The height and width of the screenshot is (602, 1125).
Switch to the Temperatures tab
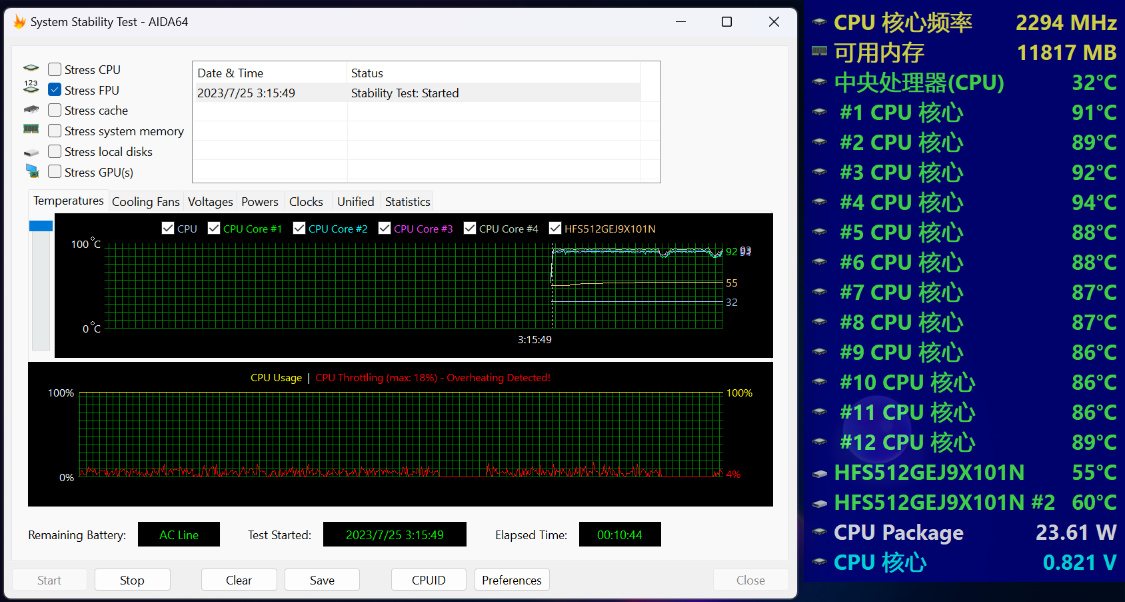click(68, 201)
